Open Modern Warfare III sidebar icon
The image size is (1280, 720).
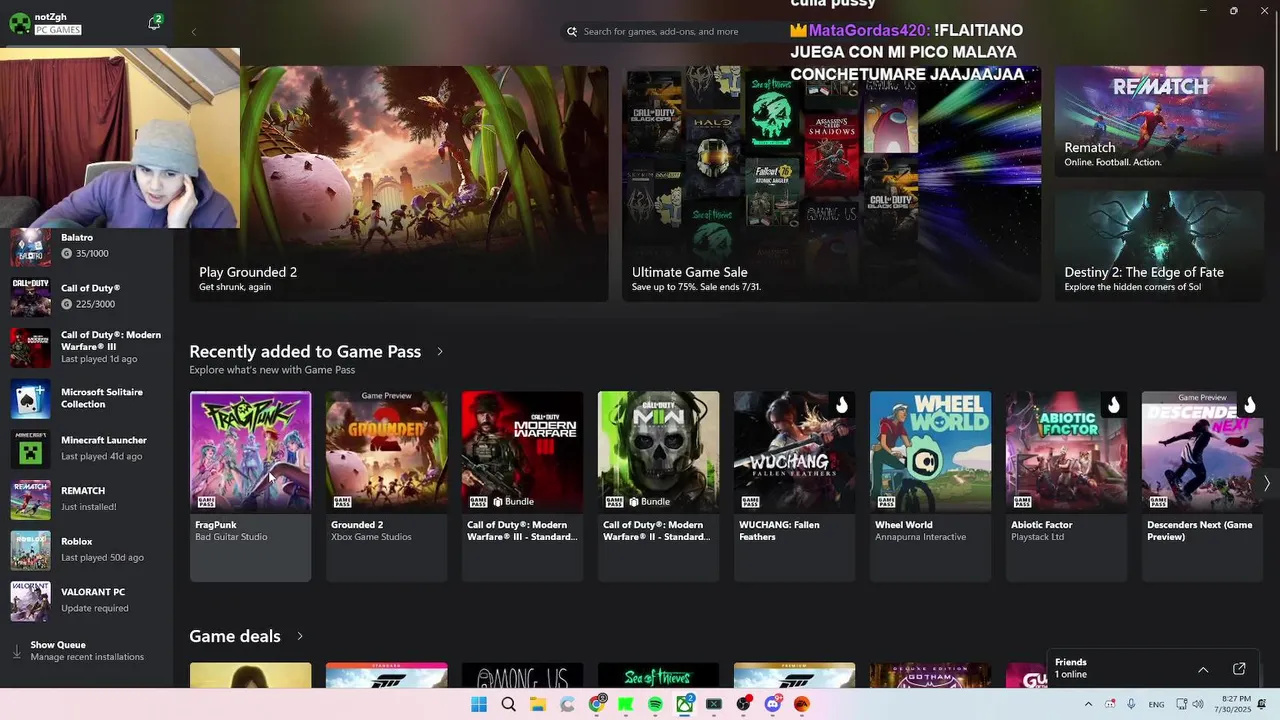tap(30, 347)
